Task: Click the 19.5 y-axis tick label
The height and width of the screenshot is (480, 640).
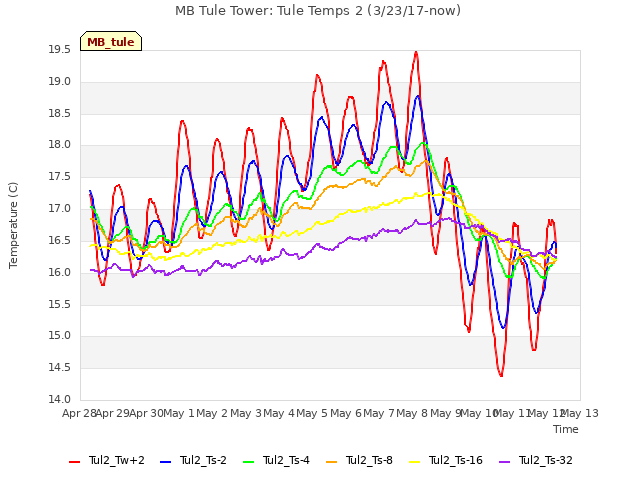Action: pos(60,50)
